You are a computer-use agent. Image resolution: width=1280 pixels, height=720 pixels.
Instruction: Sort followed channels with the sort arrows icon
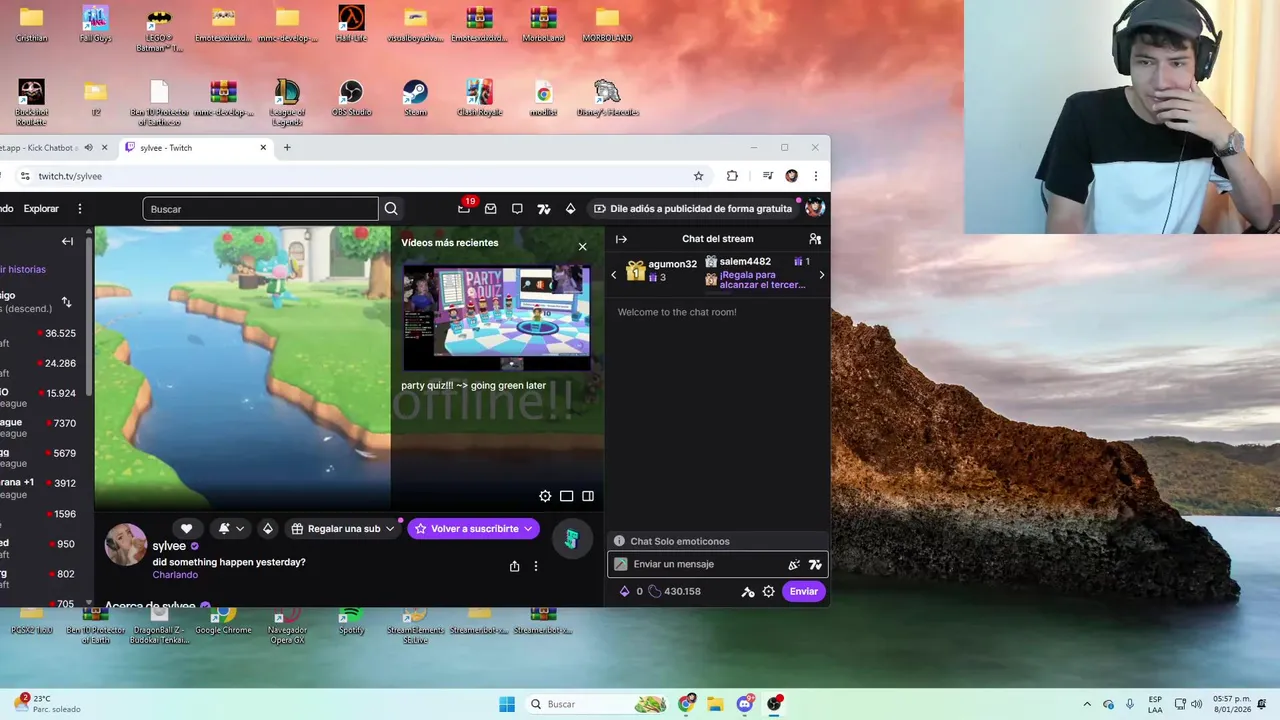[x=66, y=302]
